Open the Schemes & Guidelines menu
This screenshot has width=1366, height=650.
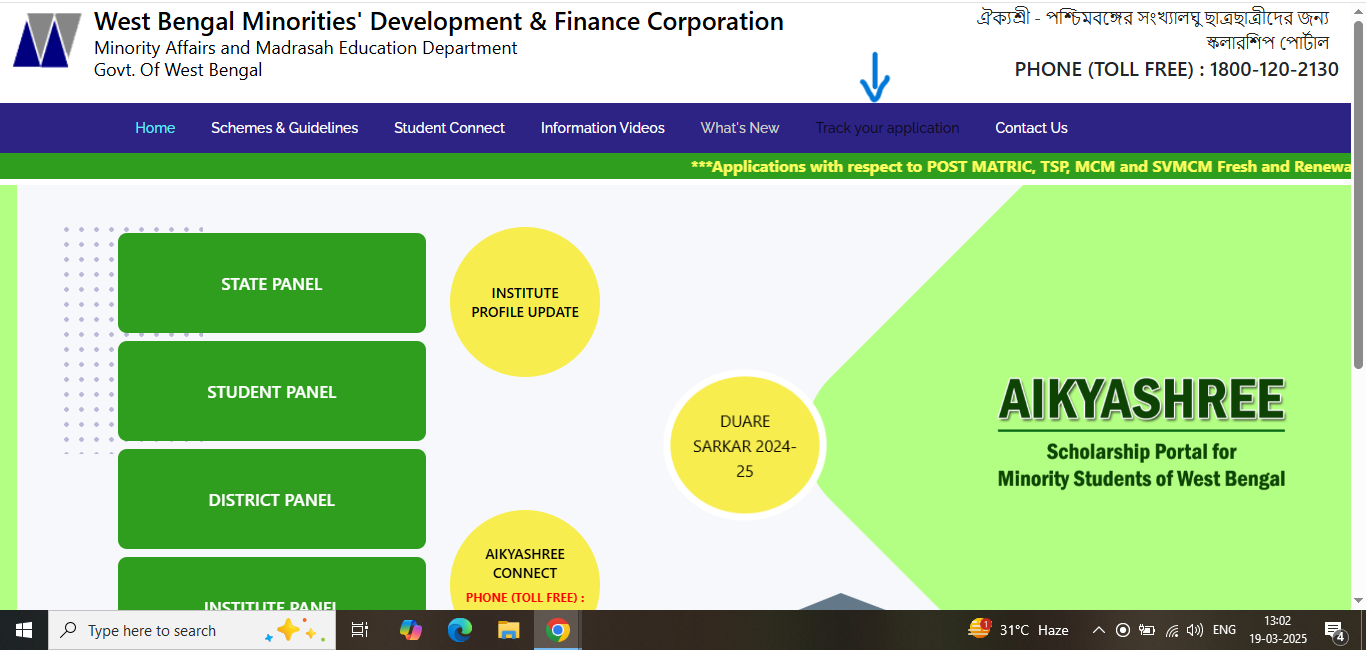click(284, 128)
